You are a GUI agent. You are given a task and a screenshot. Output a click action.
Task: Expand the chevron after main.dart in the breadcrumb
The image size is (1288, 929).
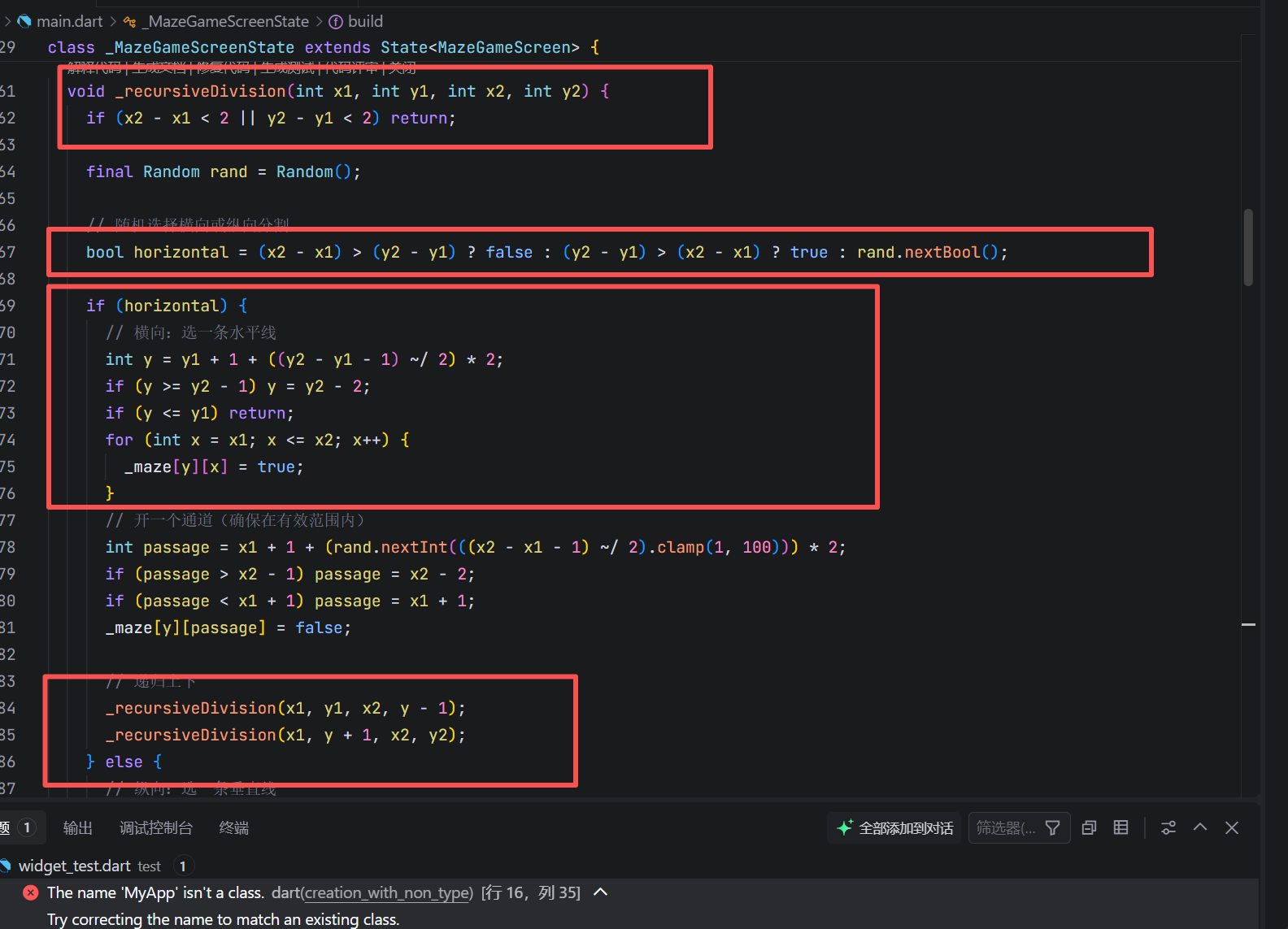click(113, 21)
